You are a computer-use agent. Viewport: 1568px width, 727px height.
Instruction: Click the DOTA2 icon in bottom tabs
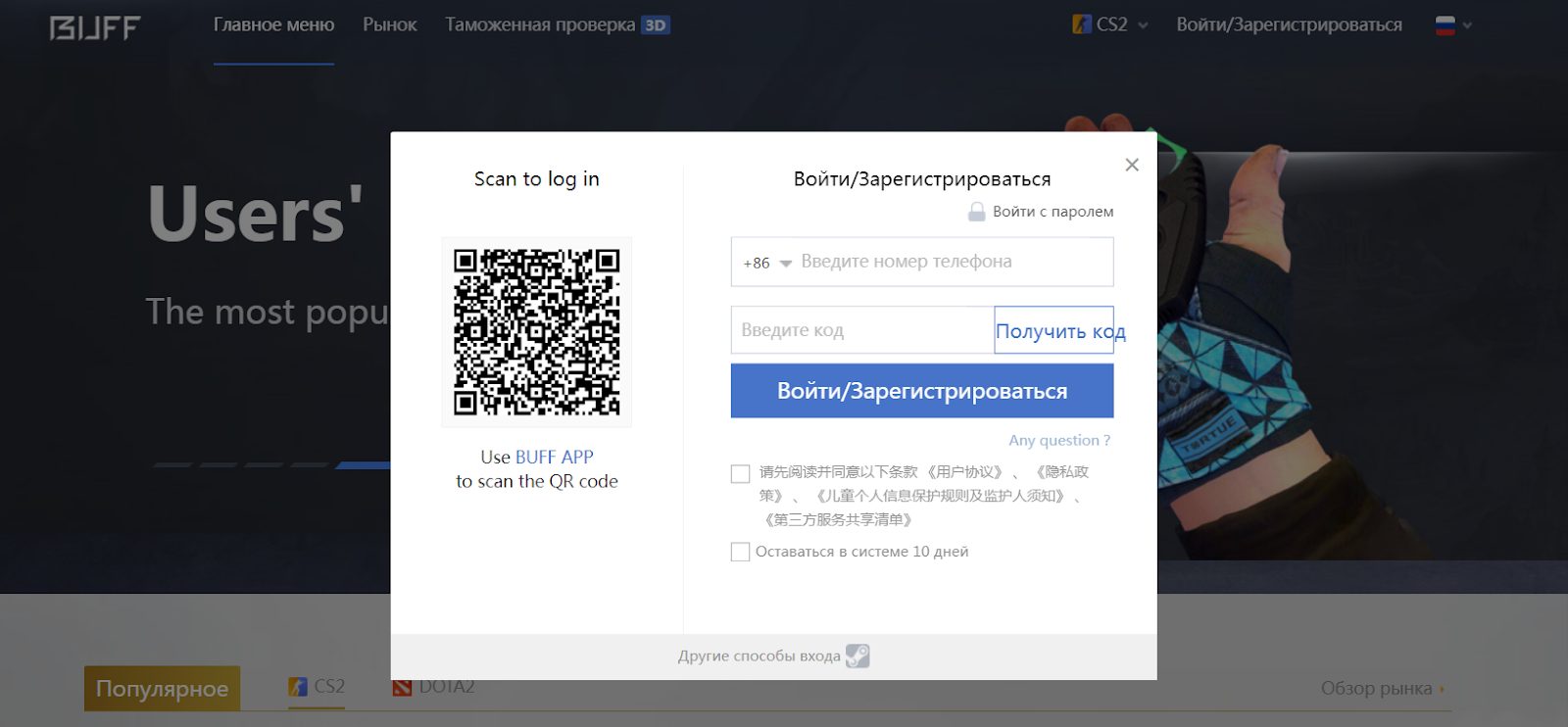click(x=402, y=687)
